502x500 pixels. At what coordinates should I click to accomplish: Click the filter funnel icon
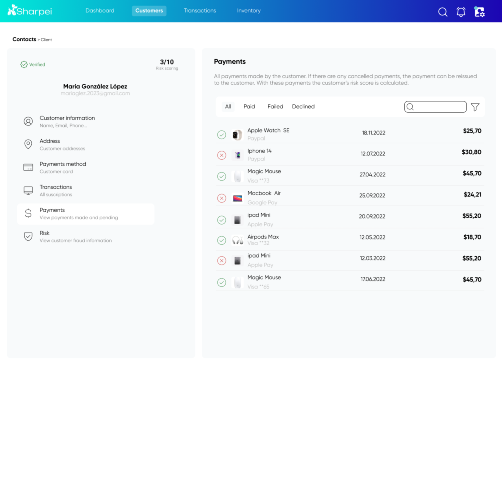pos(475,107)
